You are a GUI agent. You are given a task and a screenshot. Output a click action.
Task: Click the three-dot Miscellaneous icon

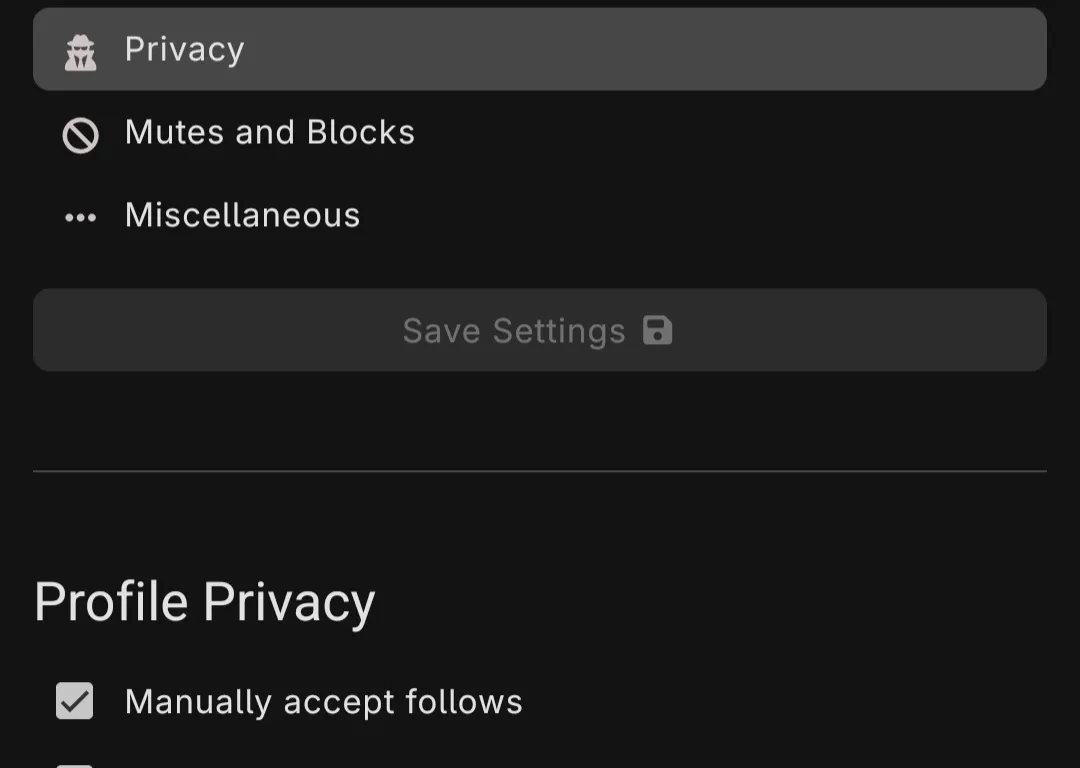81,217
